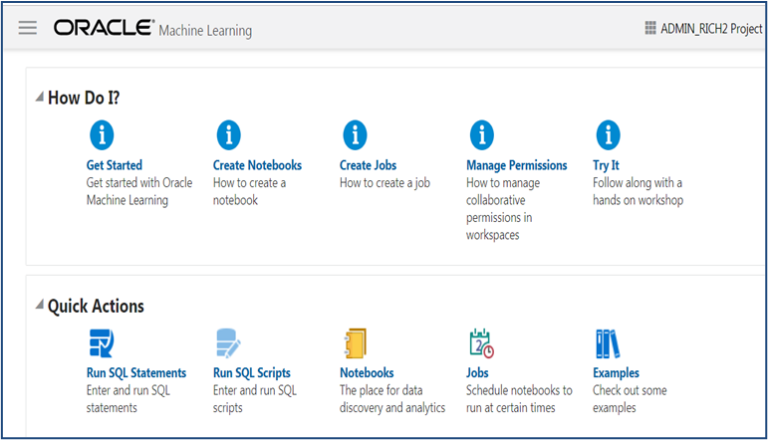The height and width of the screenshot is (440, 768).
Task: Click the Examples books icon
Action: click(608, 343)
